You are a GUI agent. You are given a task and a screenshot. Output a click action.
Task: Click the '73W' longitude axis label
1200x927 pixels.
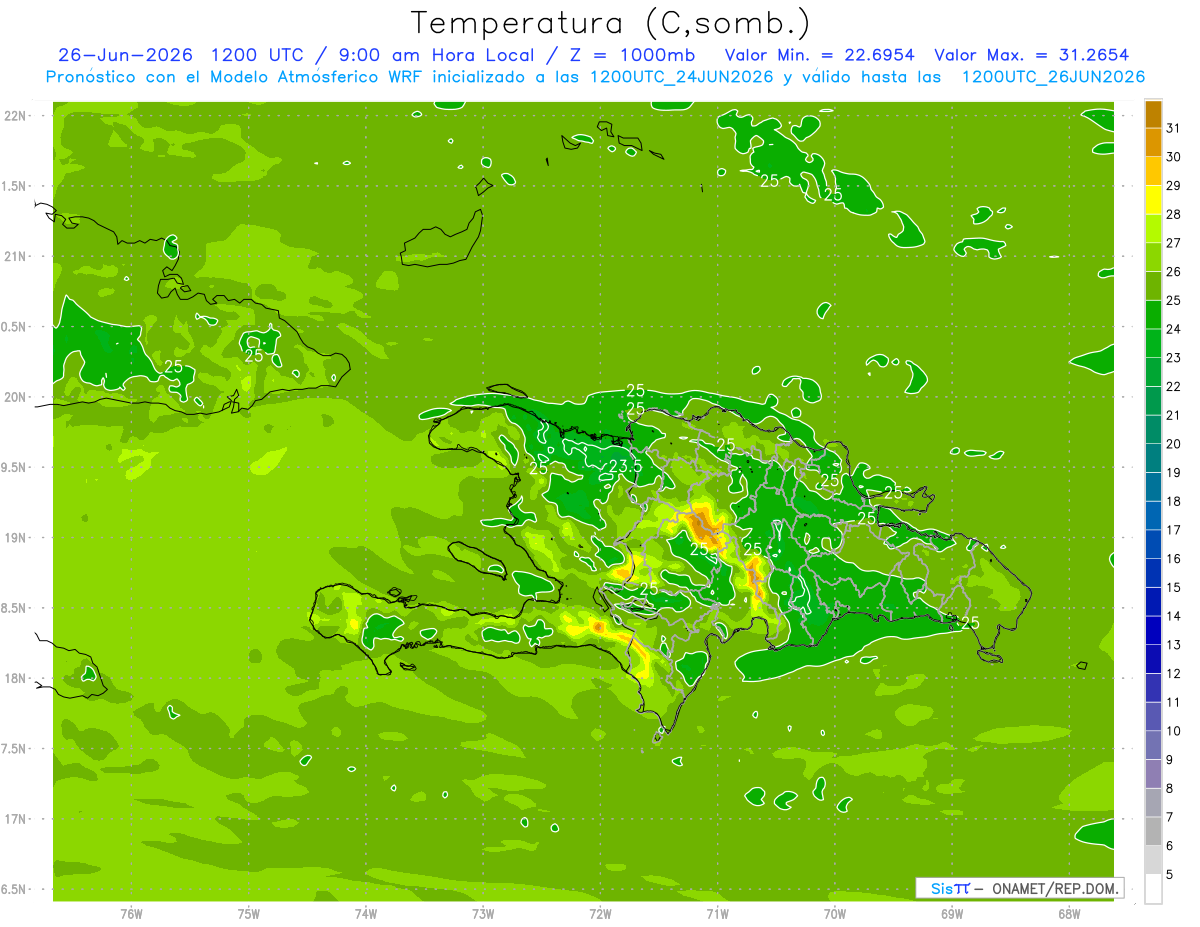point(483,914)
